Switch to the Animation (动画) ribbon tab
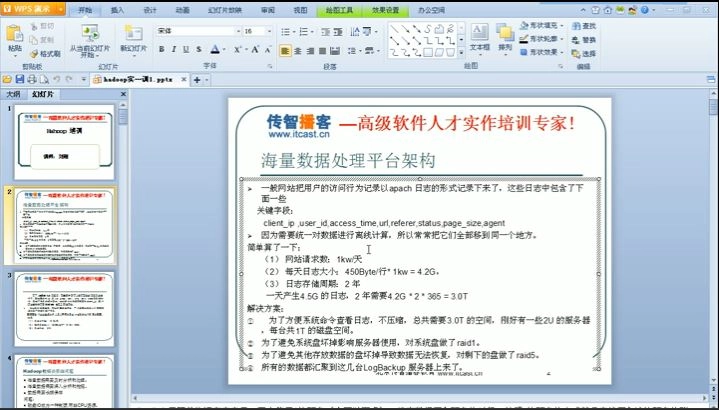 pyautogui.click(x=183, y=10)
